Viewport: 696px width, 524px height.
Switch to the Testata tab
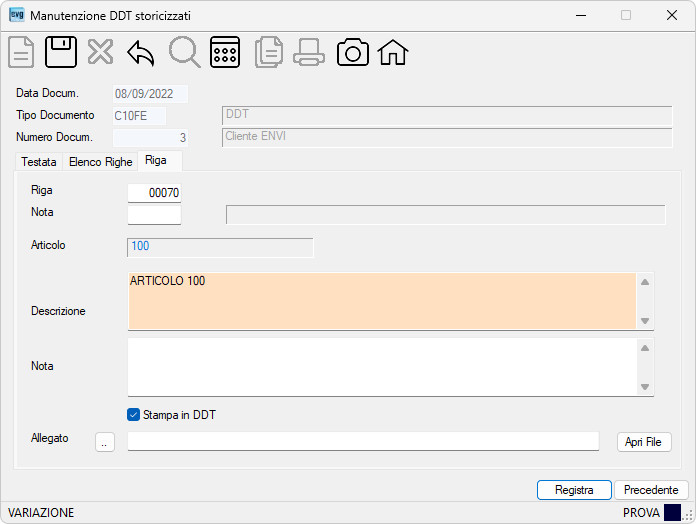[39, 162]
